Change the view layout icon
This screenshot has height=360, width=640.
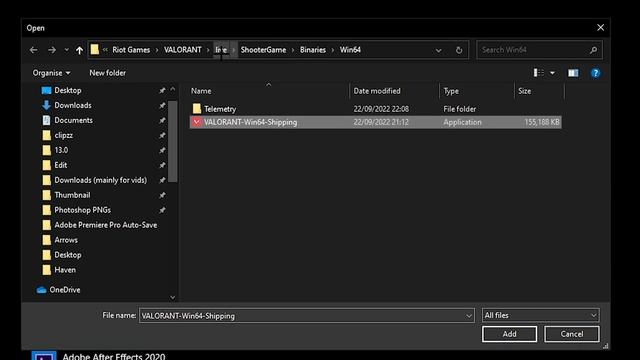click(x=538, y=73)
